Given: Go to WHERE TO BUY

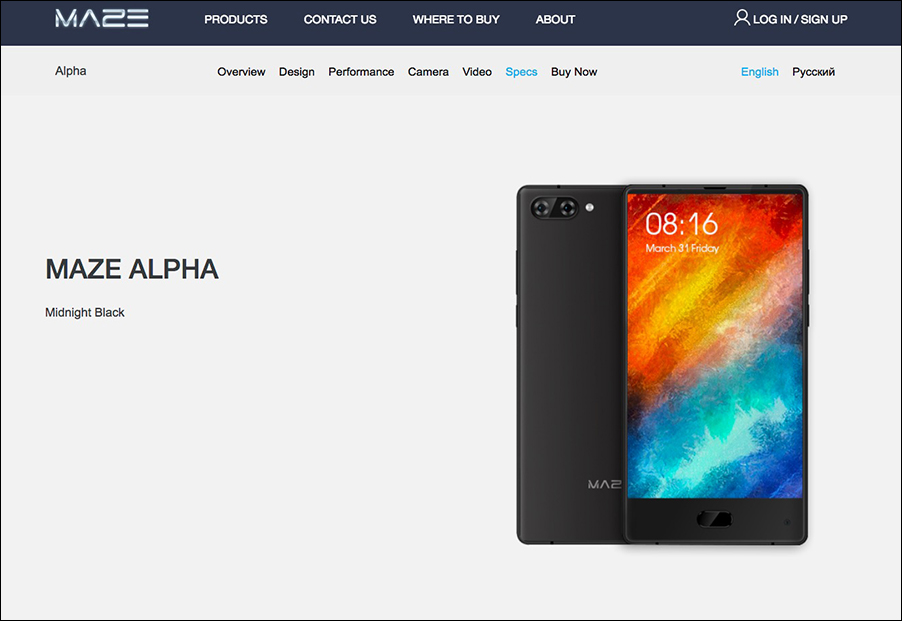Looking at the screenshot, I should (x=456, y=20).
